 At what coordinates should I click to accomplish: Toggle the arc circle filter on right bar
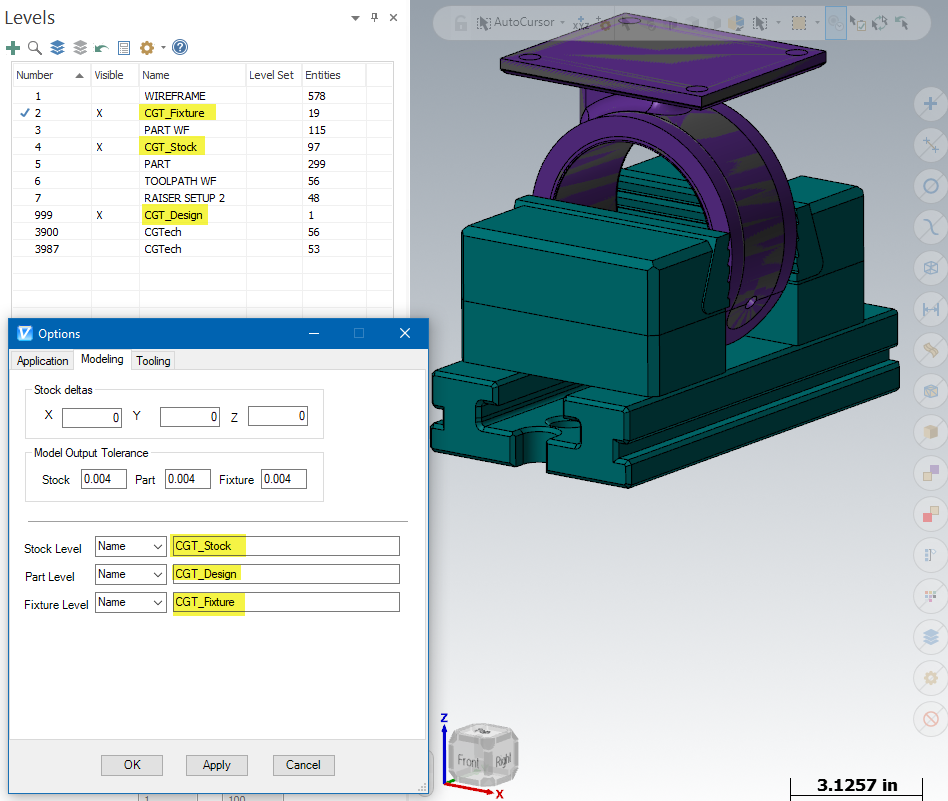(x=930, y=186)
